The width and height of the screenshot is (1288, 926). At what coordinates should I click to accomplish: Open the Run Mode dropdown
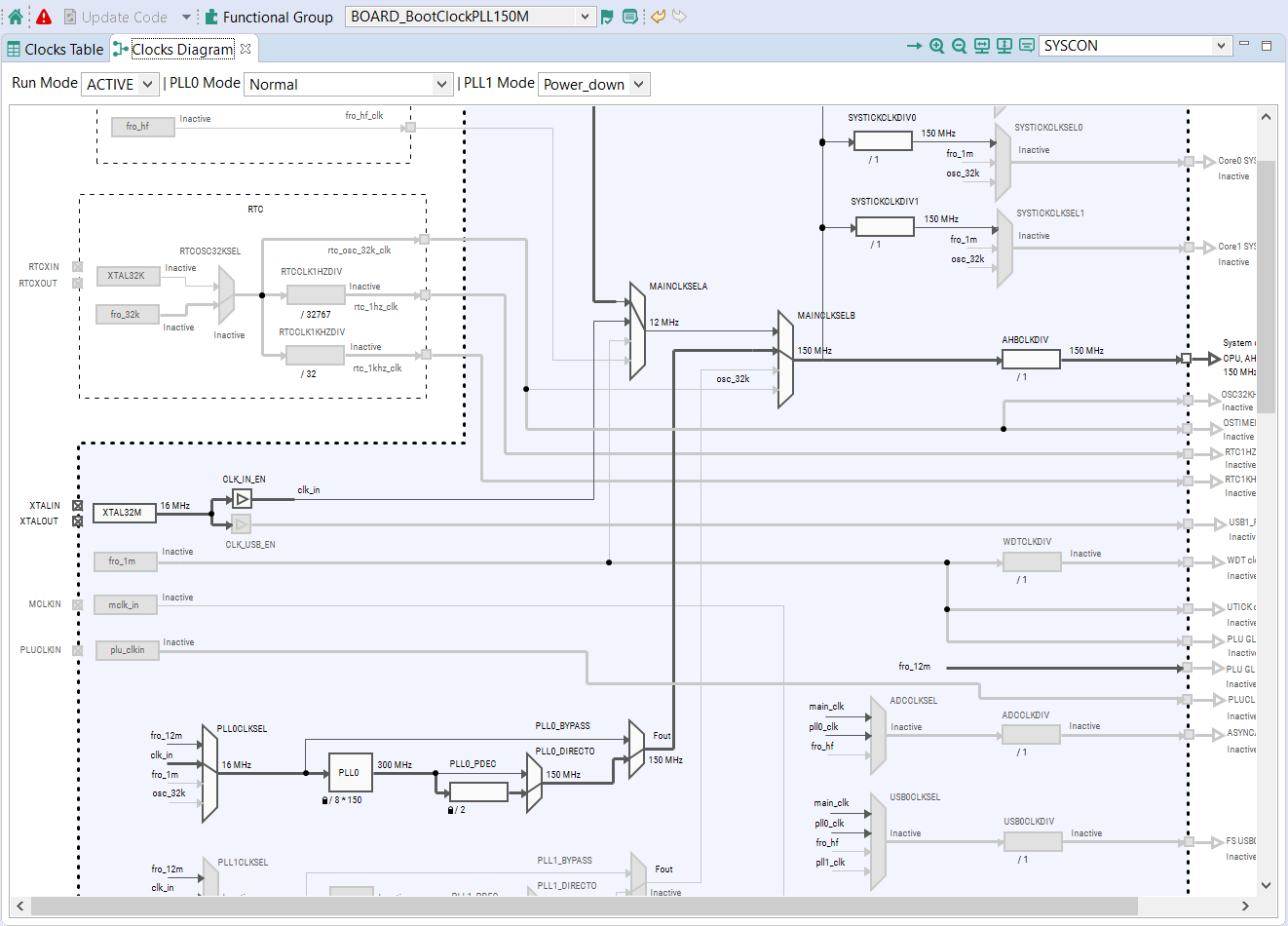120,85
